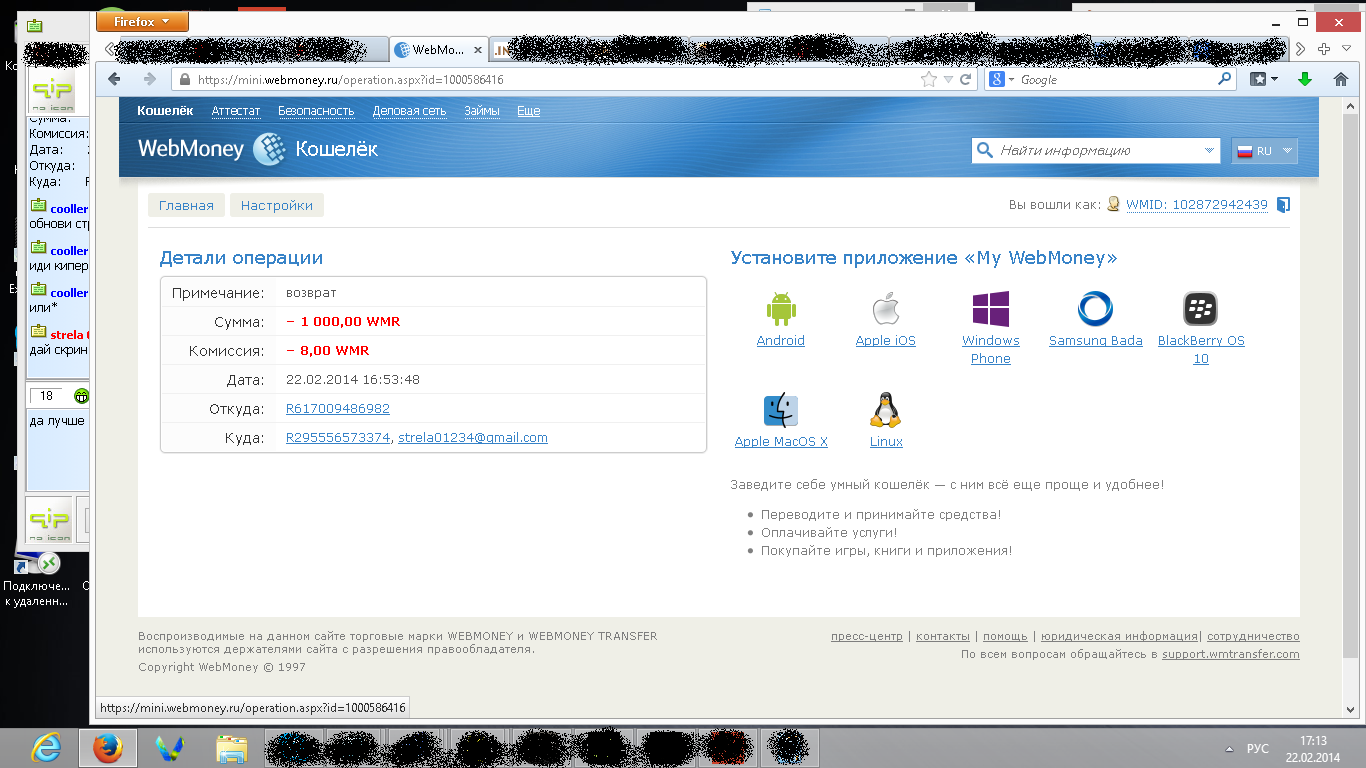List all tabs with the dropdown arrow
This screenshot has height=768, width=1366.
[1347, 49]
